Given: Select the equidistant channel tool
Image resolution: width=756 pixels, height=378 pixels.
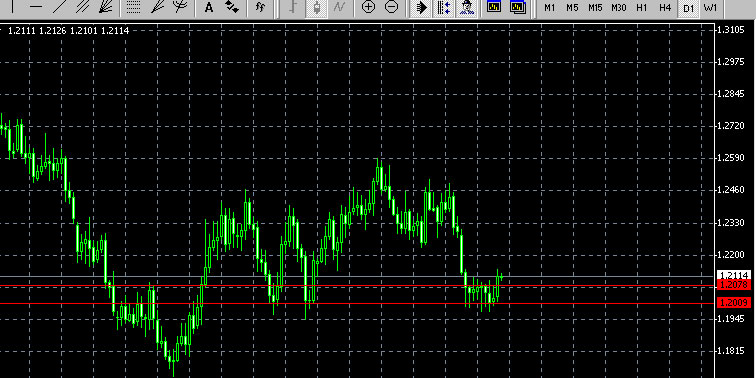Looking at the screenshot, I should (83, 7).
